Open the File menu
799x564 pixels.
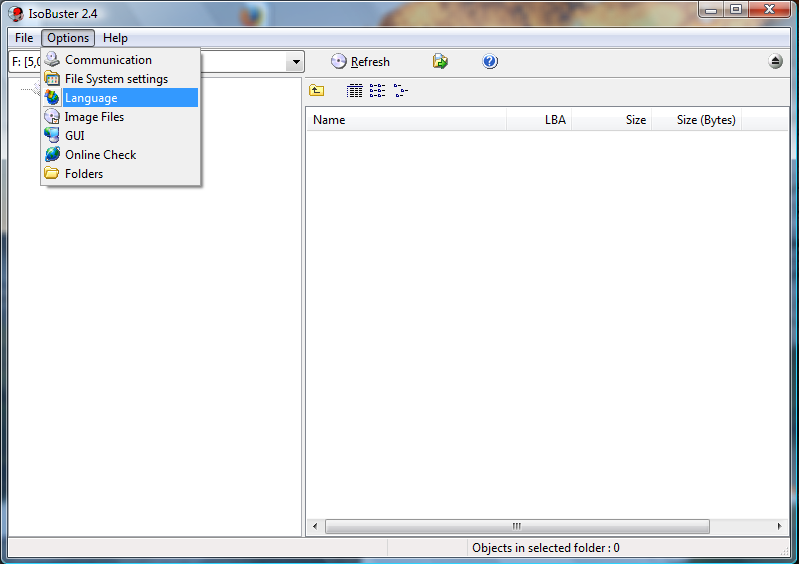(x=24, y=38)
